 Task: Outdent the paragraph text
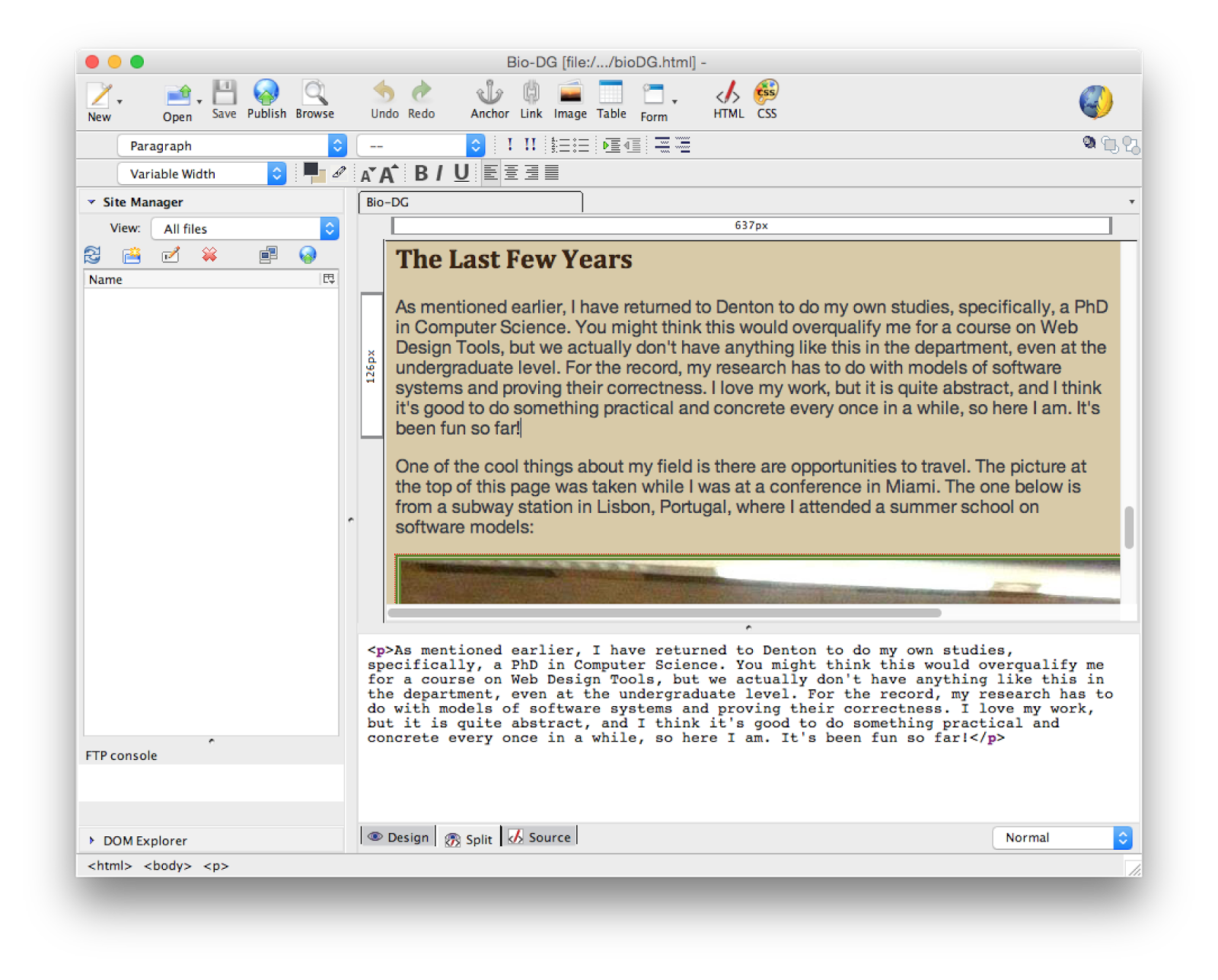(x=633, y=145)
